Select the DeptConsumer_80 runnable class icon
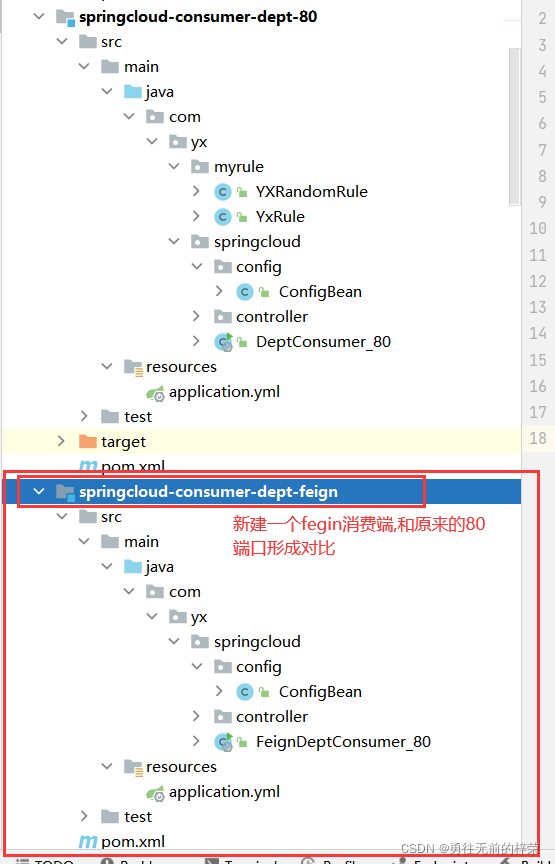 pos(223,342)
